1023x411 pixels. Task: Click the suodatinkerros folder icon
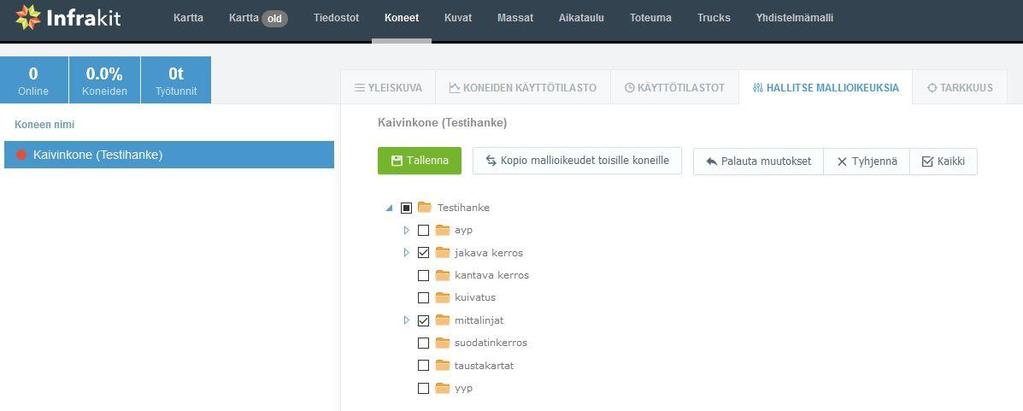pos(443,342)
